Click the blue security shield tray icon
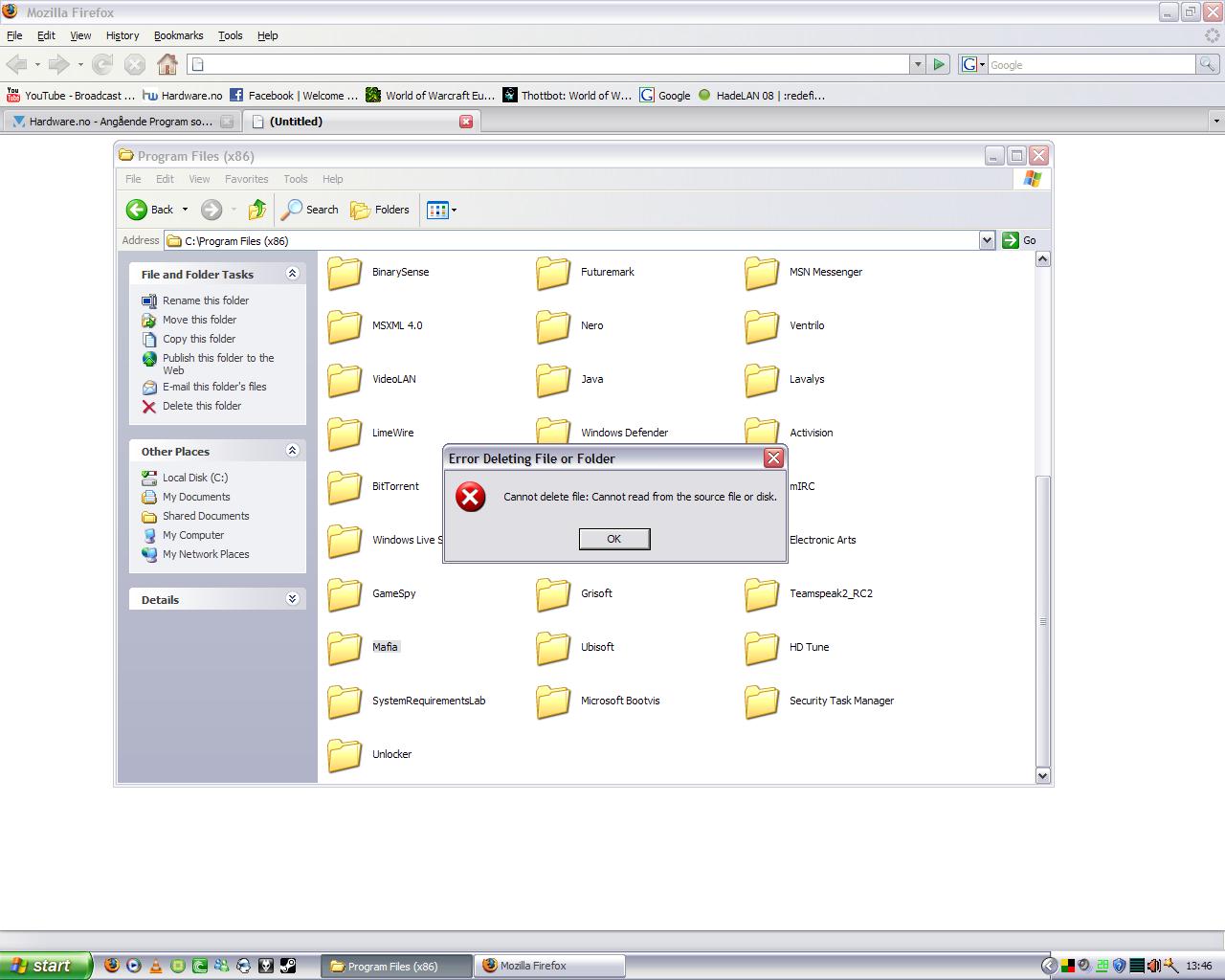The height and width of the screenshot is (980, 1225). 1119,966
